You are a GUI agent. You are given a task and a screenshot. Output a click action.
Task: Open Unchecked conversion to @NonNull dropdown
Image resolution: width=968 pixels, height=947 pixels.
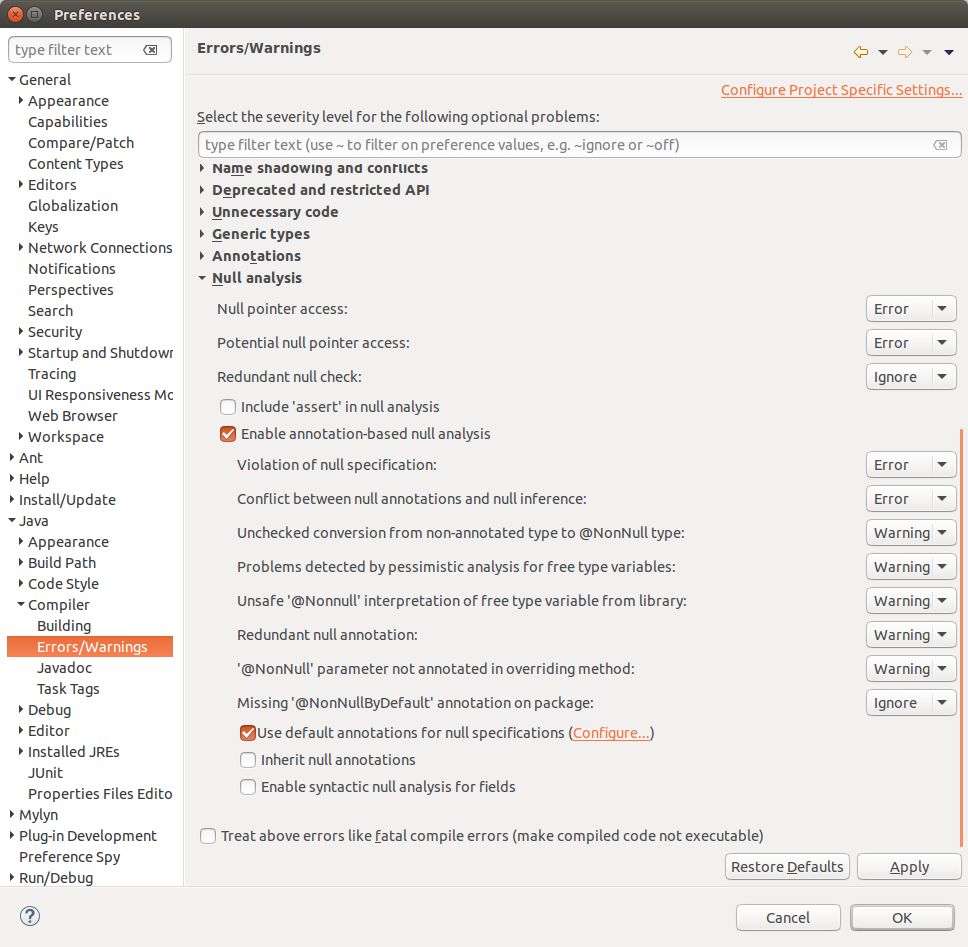pos(911,533)
